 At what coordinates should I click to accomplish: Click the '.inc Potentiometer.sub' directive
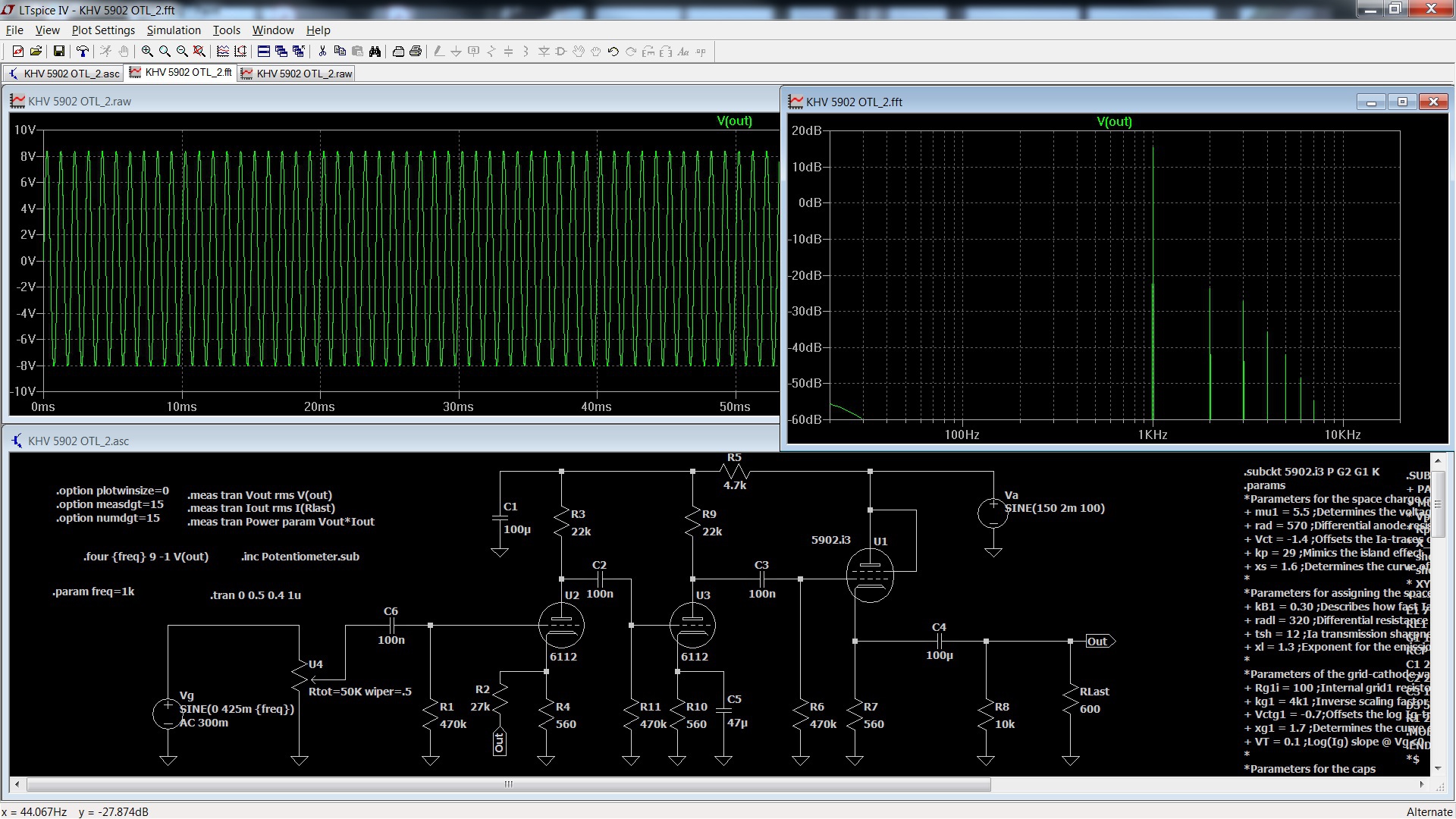[x=300, y=557]
